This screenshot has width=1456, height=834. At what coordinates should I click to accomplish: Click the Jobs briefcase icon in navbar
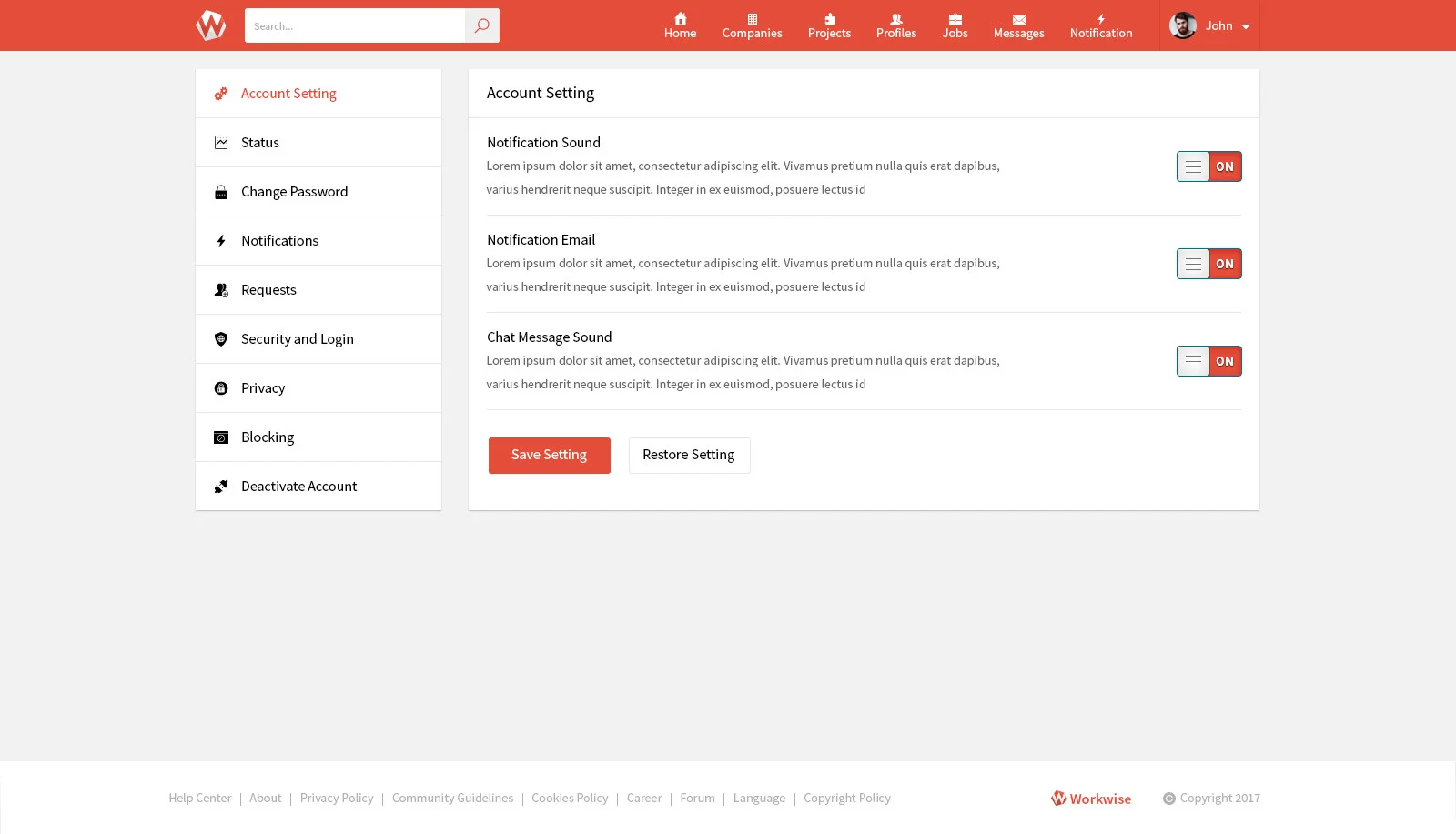click(x=955, y=18)
